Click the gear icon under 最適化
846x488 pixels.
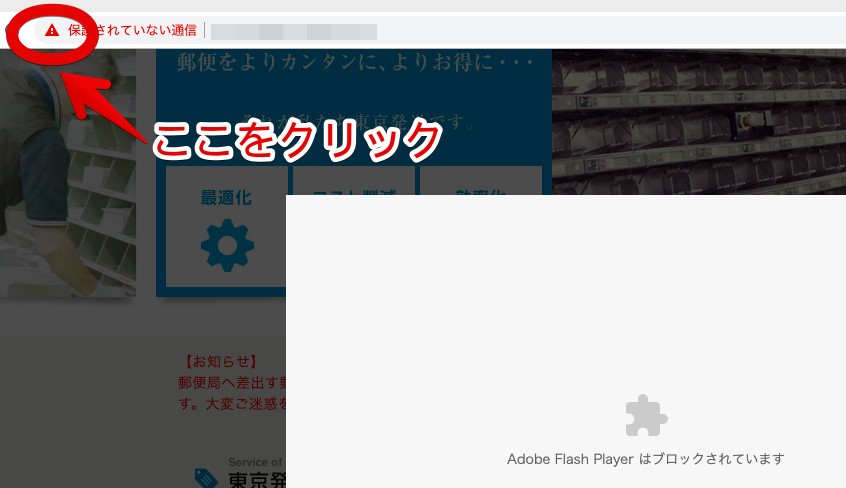click(227, 243)
